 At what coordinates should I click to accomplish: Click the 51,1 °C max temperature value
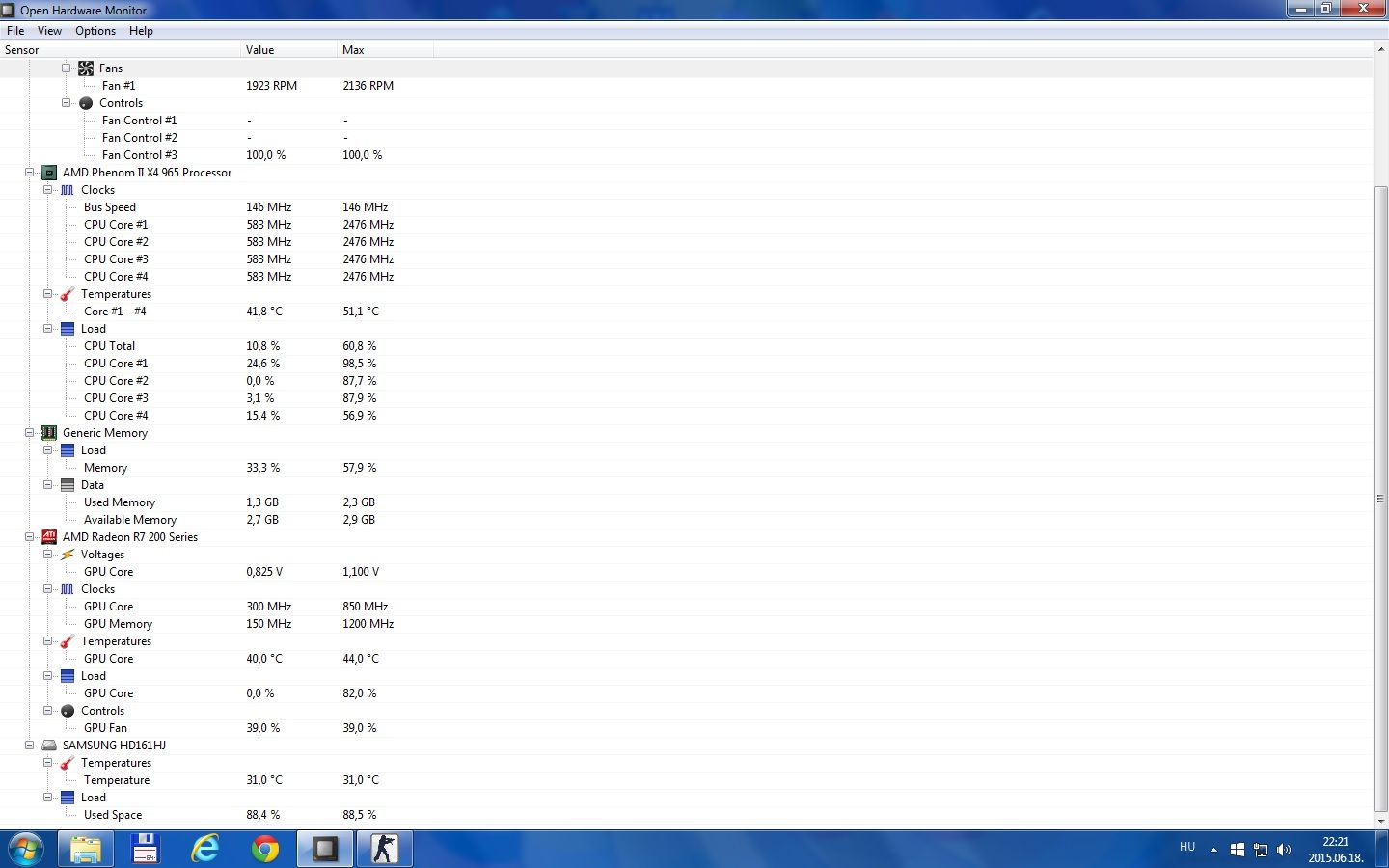coord(361,312)
